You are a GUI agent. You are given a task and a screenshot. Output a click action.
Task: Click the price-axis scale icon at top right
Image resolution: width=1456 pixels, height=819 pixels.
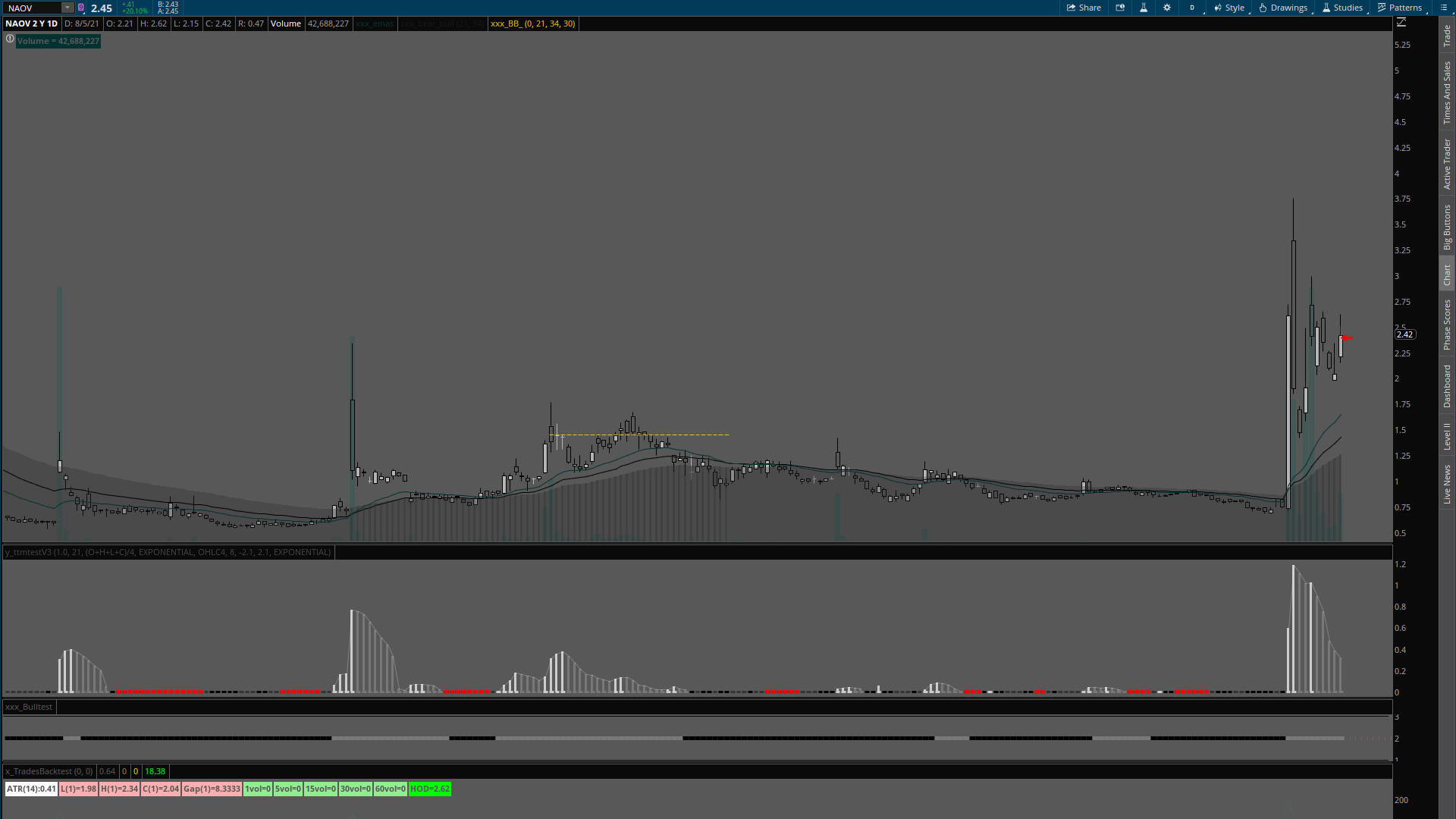1401,23
